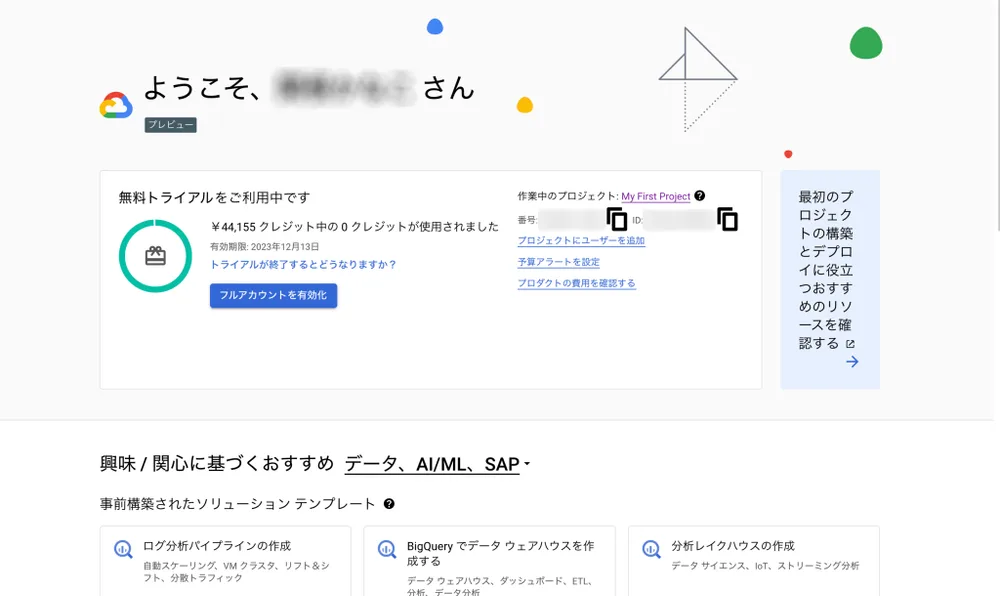Click external-link icon after 認識する
Image resolution: width=1000 pixels, height=596 pixels.
(850, 344)
